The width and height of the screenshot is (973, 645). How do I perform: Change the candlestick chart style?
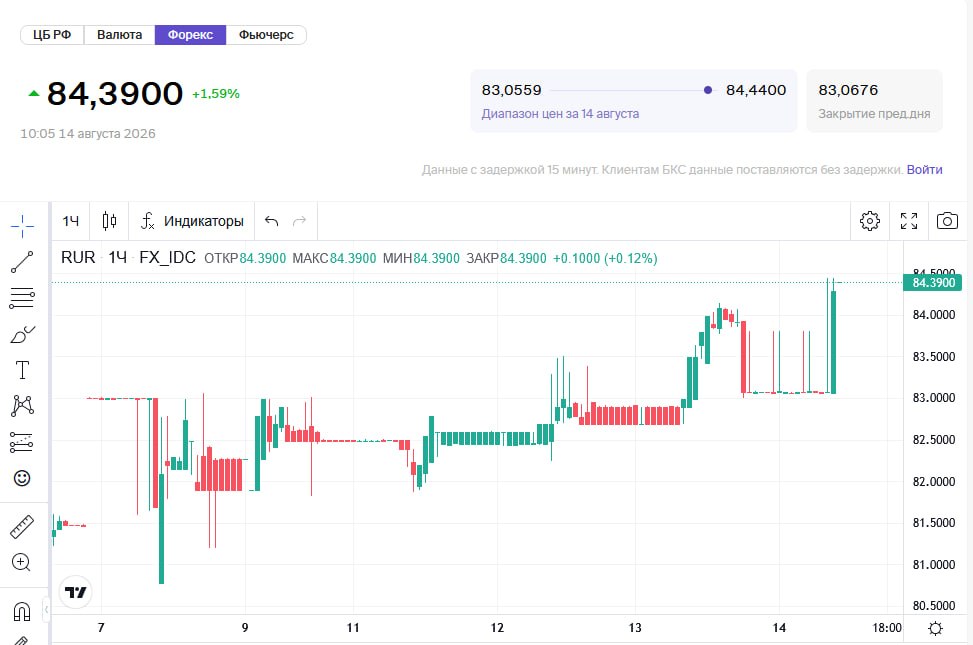tap(109, 220)
